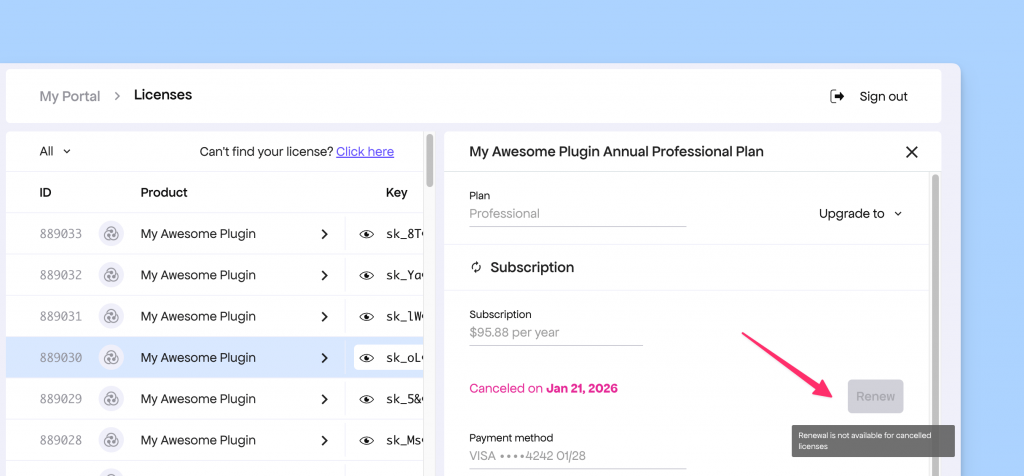Image resolution: width=1024 pixels, height=476 pixels.
Task: Click the Sign out door icon
Action: click(x=837, y=96)
